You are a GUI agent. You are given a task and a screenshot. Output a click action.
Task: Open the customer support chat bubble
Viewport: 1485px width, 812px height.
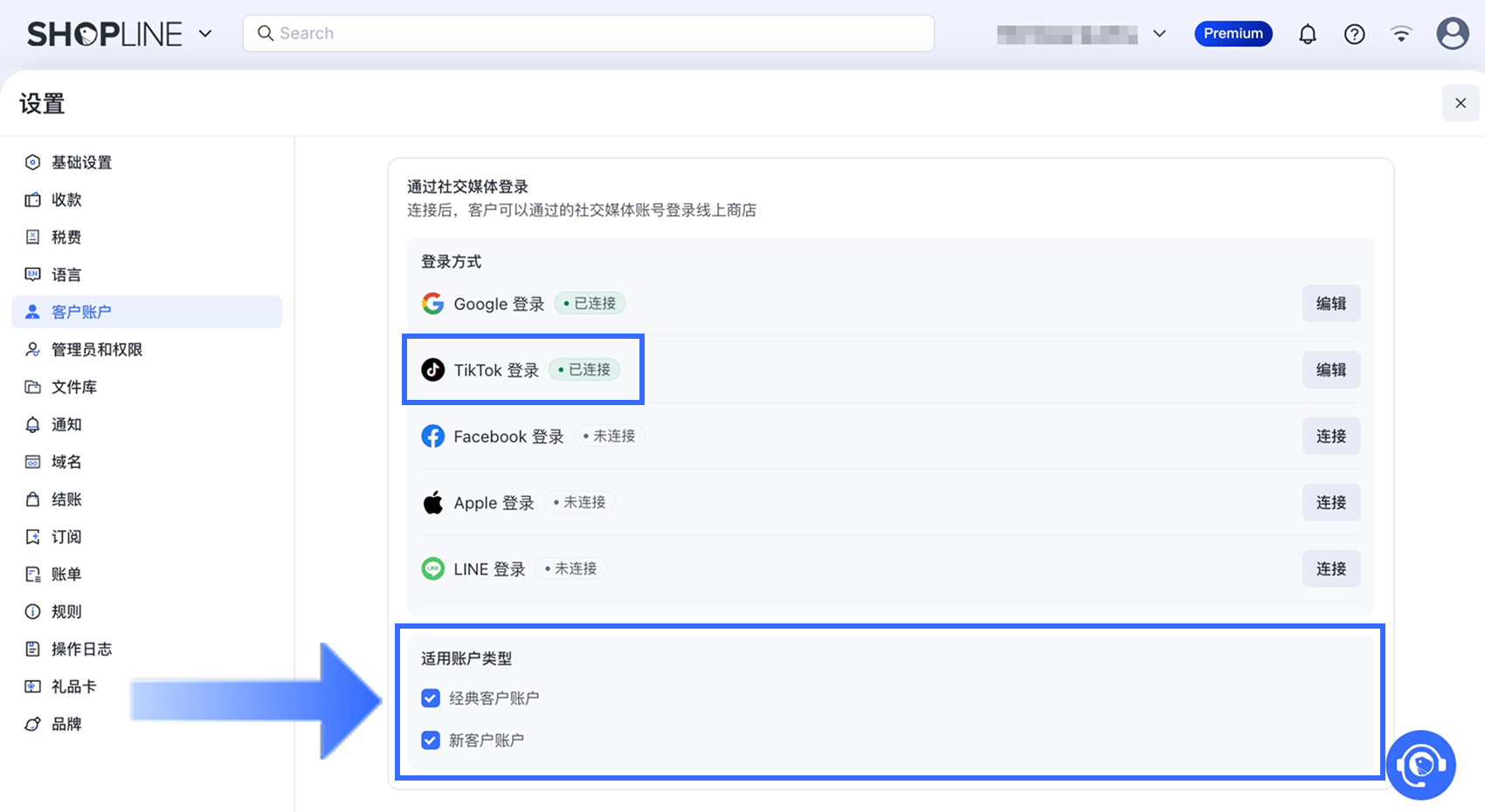(1420, 765)
